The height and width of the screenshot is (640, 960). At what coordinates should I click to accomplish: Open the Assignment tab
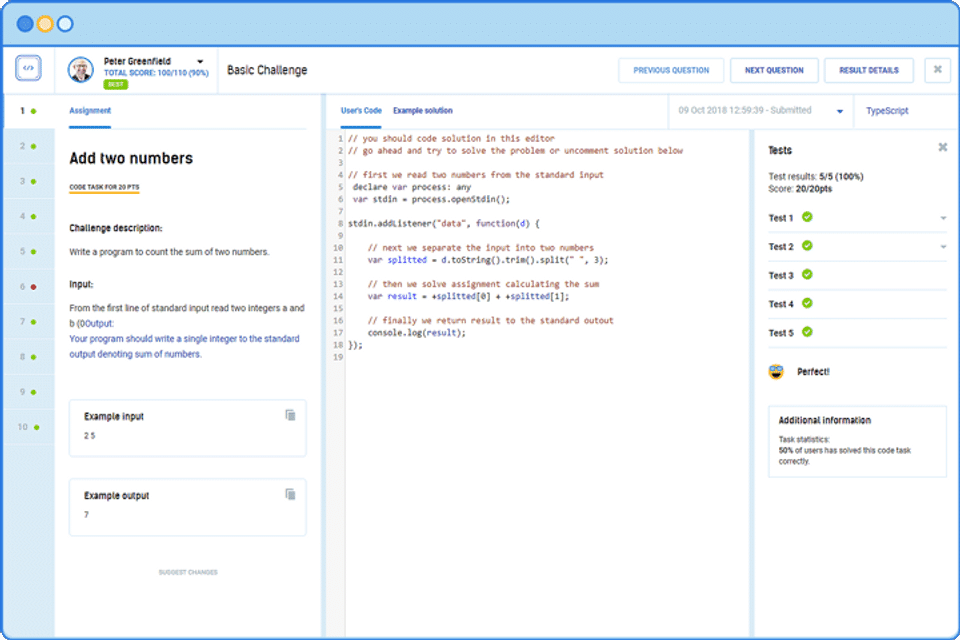90,111
